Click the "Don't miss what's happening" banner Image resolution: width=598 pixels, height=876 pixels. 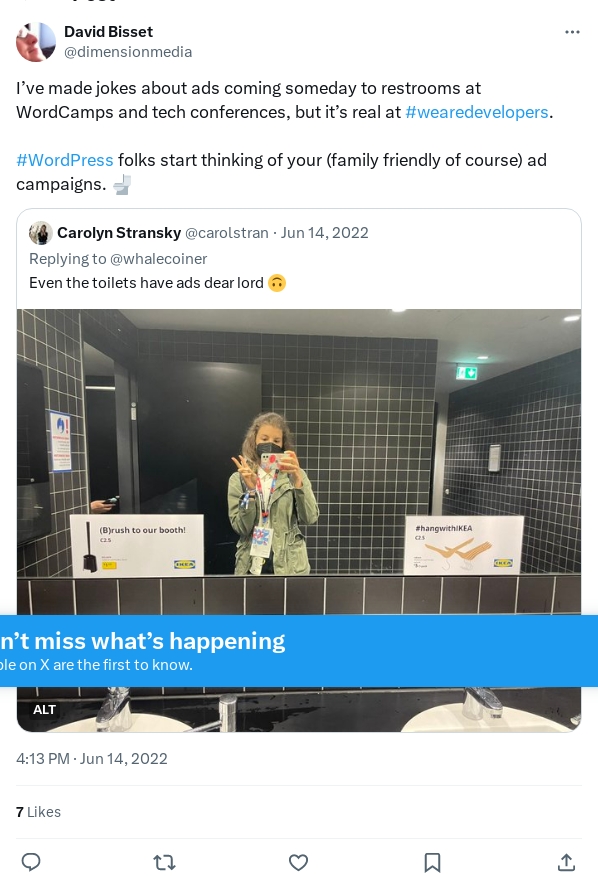pyautogui.click(x=299, y=651)
